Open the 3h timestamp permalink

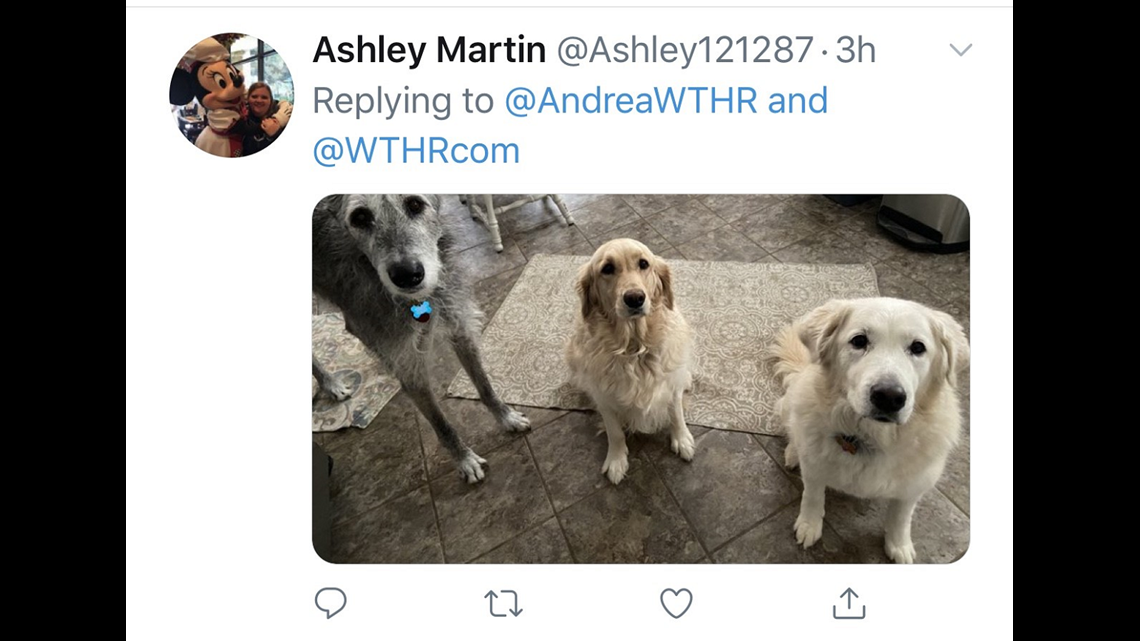pos(856,50)
